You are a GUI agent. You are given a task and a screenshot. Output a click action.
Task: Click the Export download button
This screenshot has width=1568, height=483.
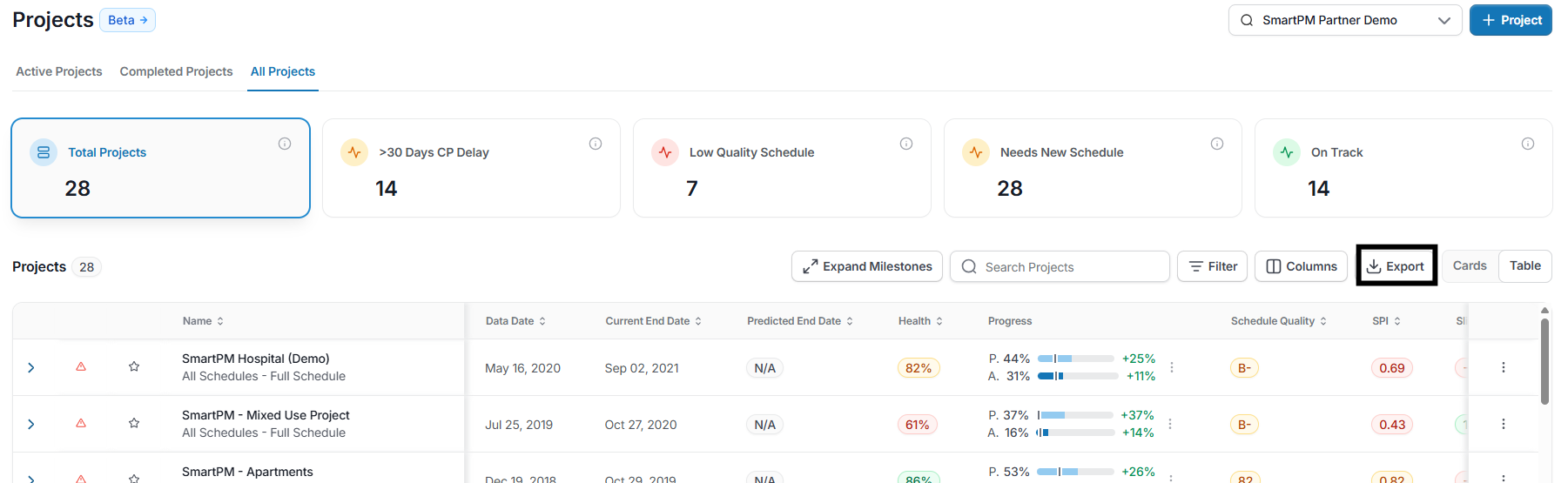click(1396, 266)
